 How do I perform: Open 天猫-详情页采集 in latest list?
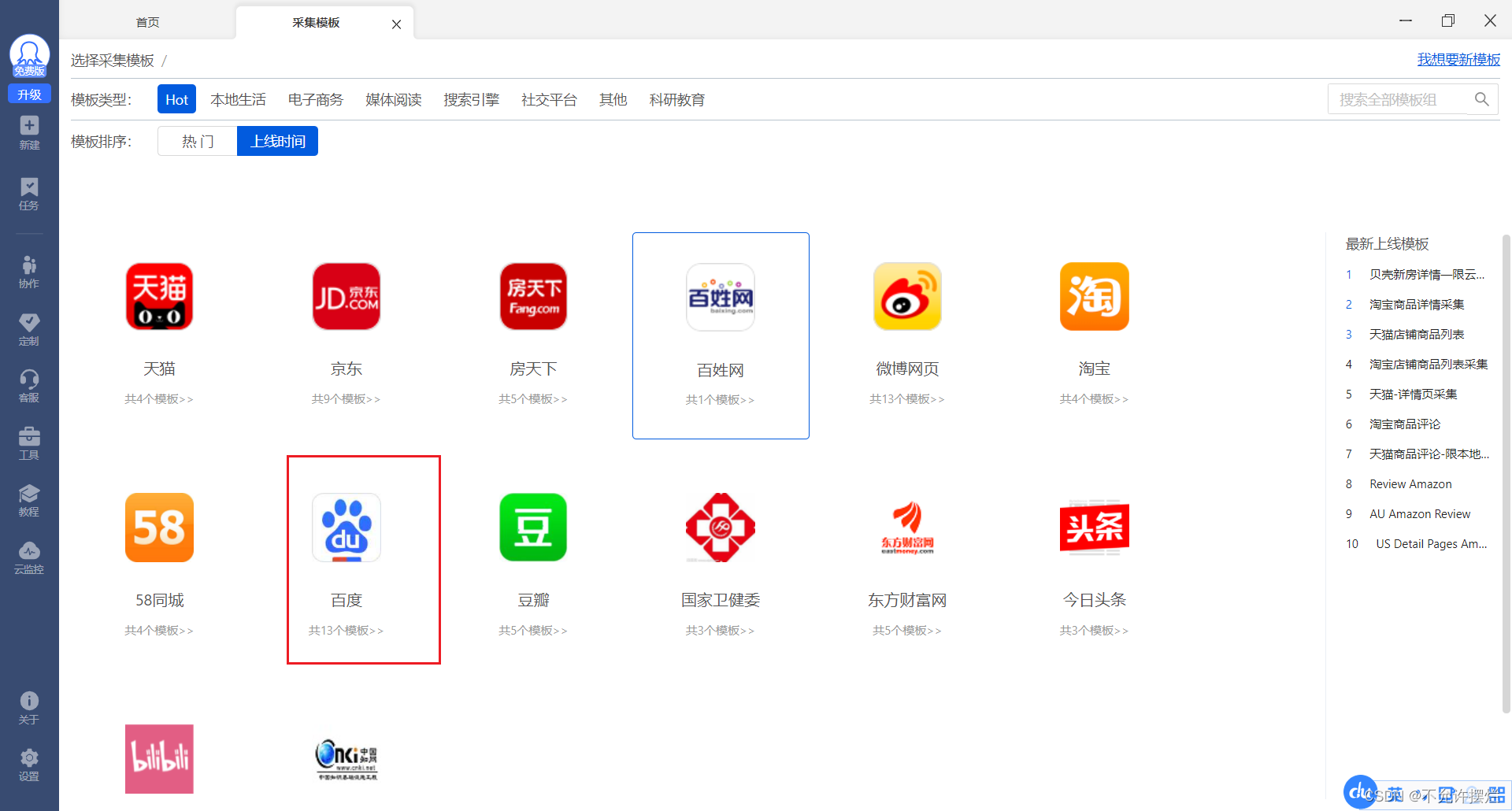point(1413,394)
